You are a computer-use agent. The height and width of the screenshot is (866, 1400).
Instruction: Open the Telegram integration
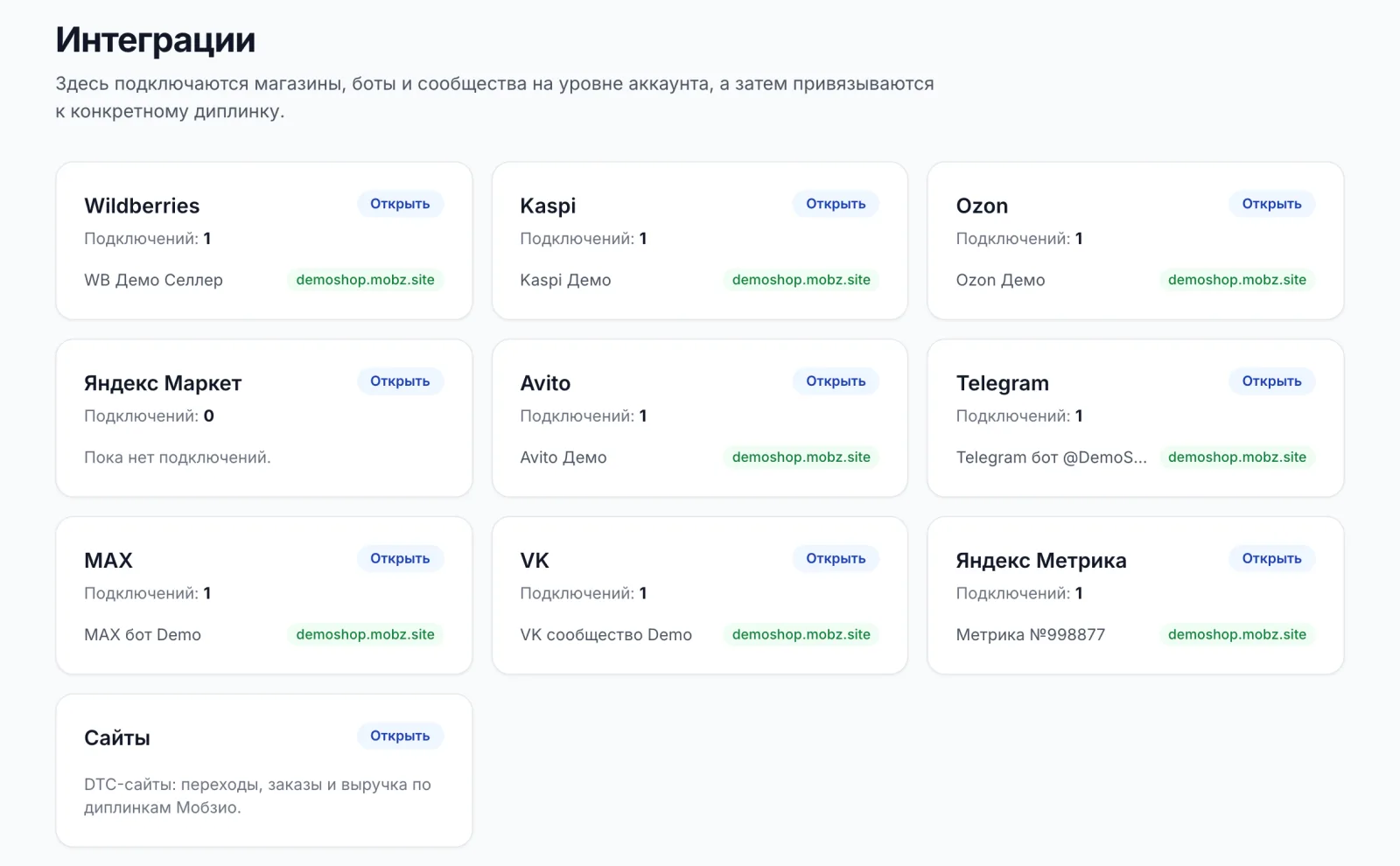(x=1271, y=381)
